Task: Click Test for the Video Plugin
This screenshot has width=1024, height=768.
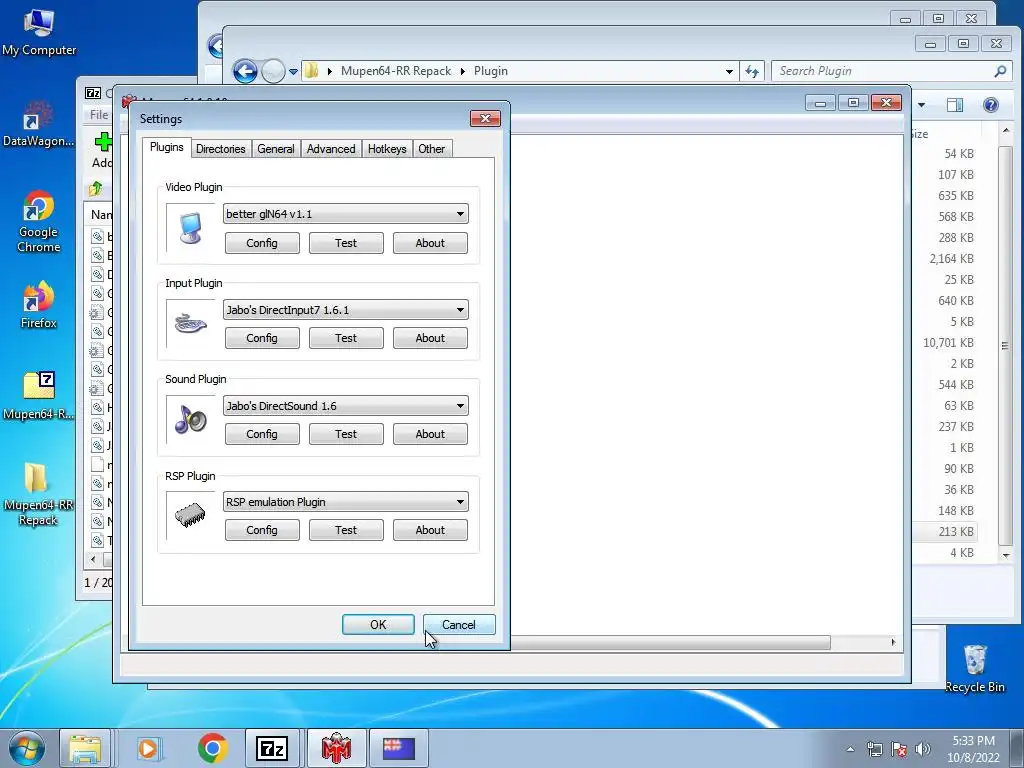Action: [346, 243]
